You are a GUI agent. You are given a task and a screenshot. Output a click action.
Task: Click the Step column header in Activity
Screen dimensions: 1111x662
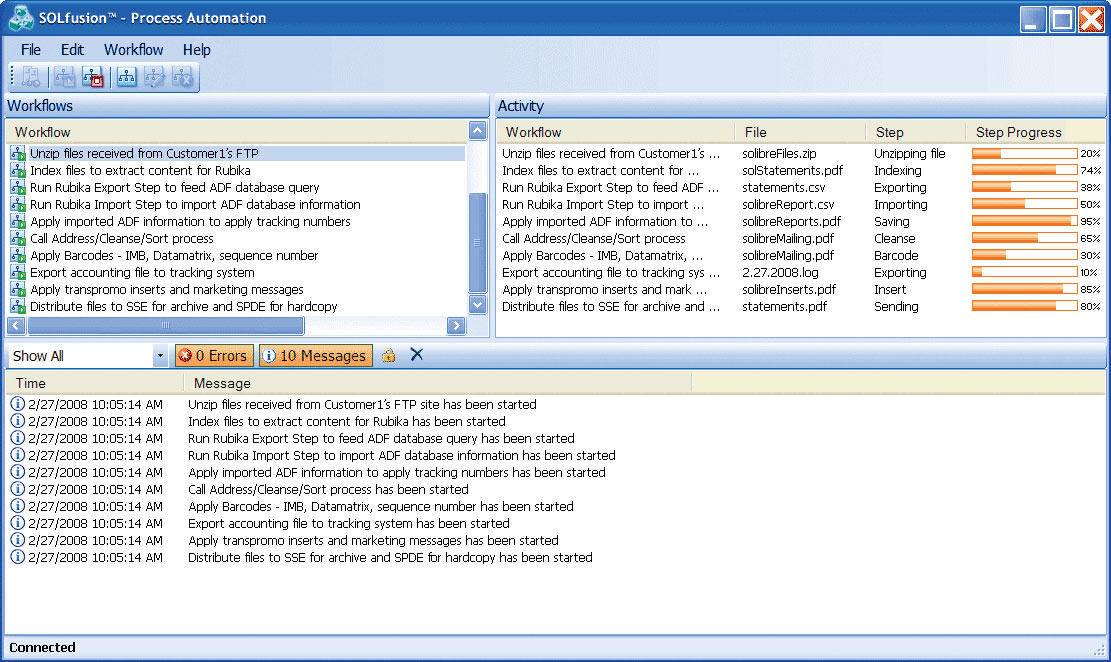[915, 132]
